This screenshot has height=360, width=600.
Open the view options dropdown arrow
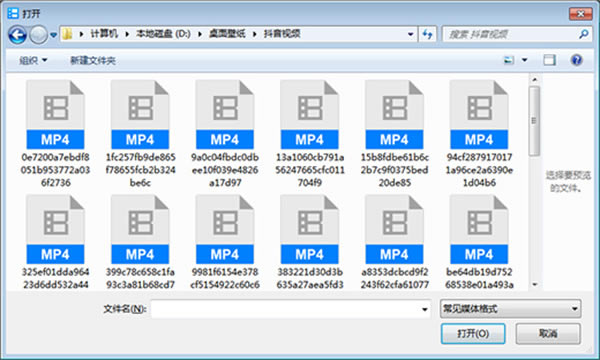525,60
